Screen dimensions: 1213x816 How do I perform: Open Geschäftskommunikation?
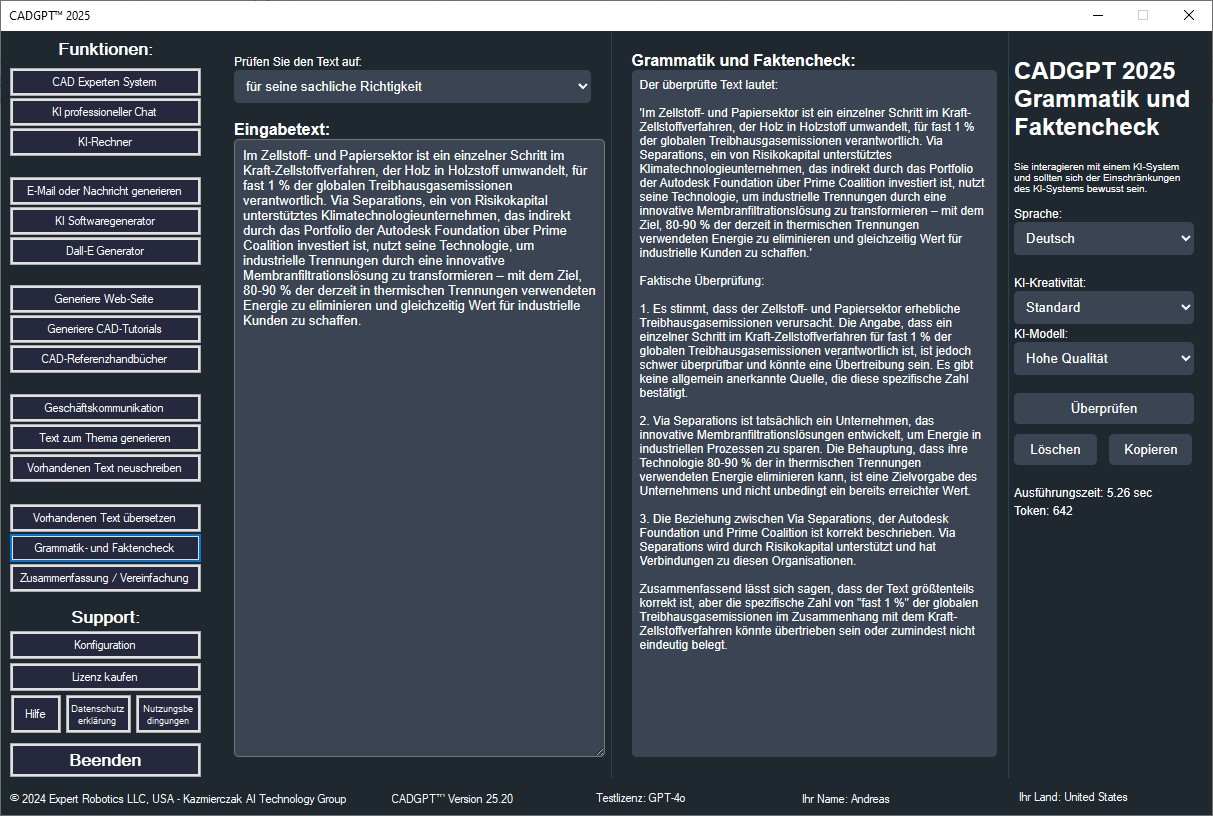105,408
